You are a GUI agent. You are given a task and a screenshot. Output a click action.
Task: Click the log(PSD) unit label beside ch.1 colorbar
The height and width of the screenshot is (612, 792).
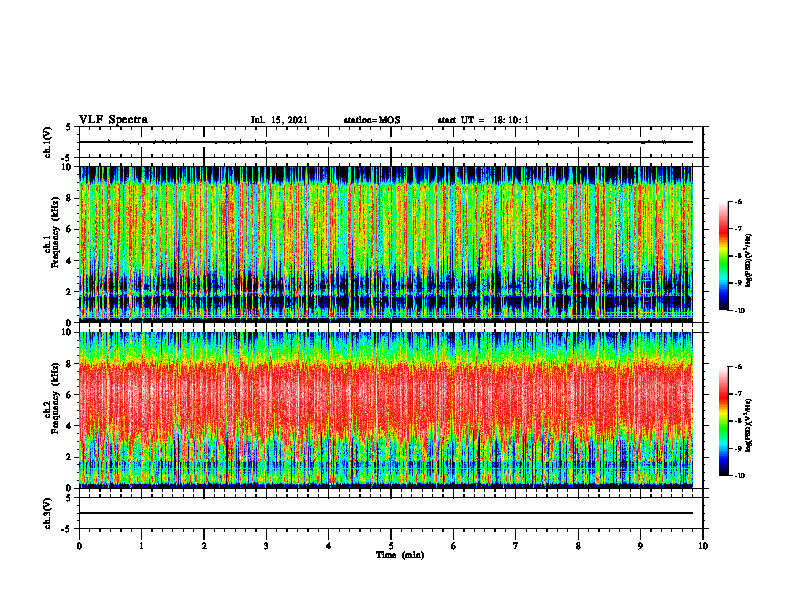pos(750,260)
